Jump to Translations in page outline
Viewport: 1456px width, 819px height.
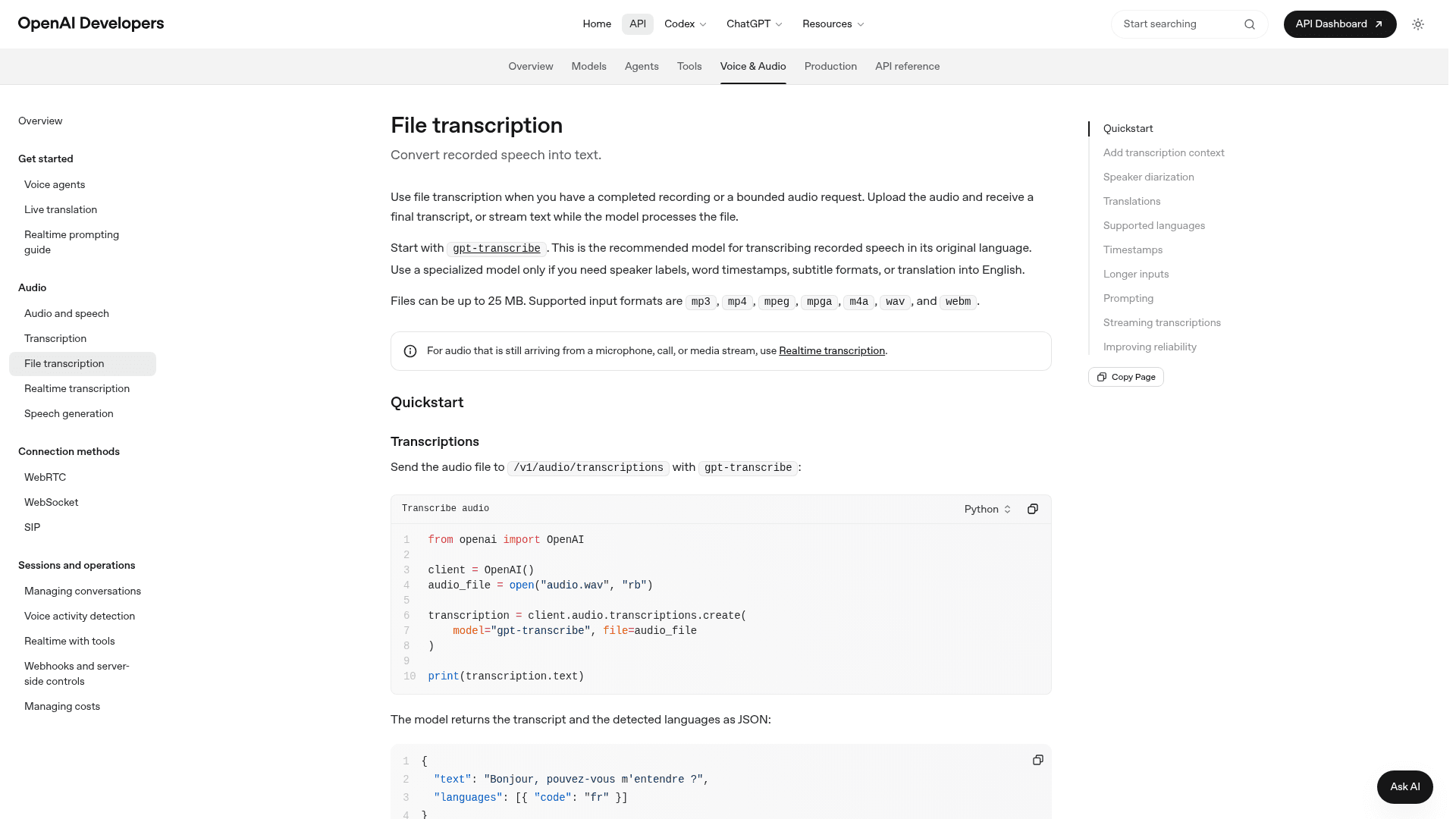click(x=1131, y=202)
